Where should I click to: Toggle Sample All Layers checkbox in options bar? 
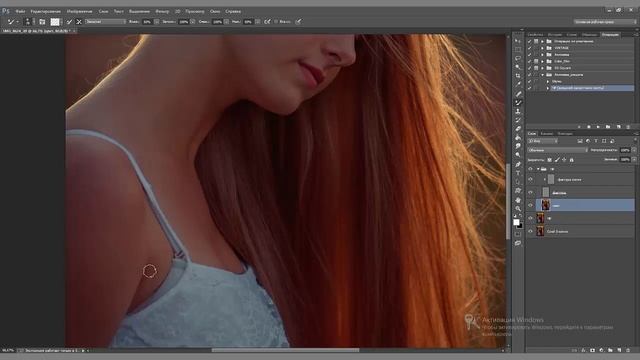coord(276,22)
